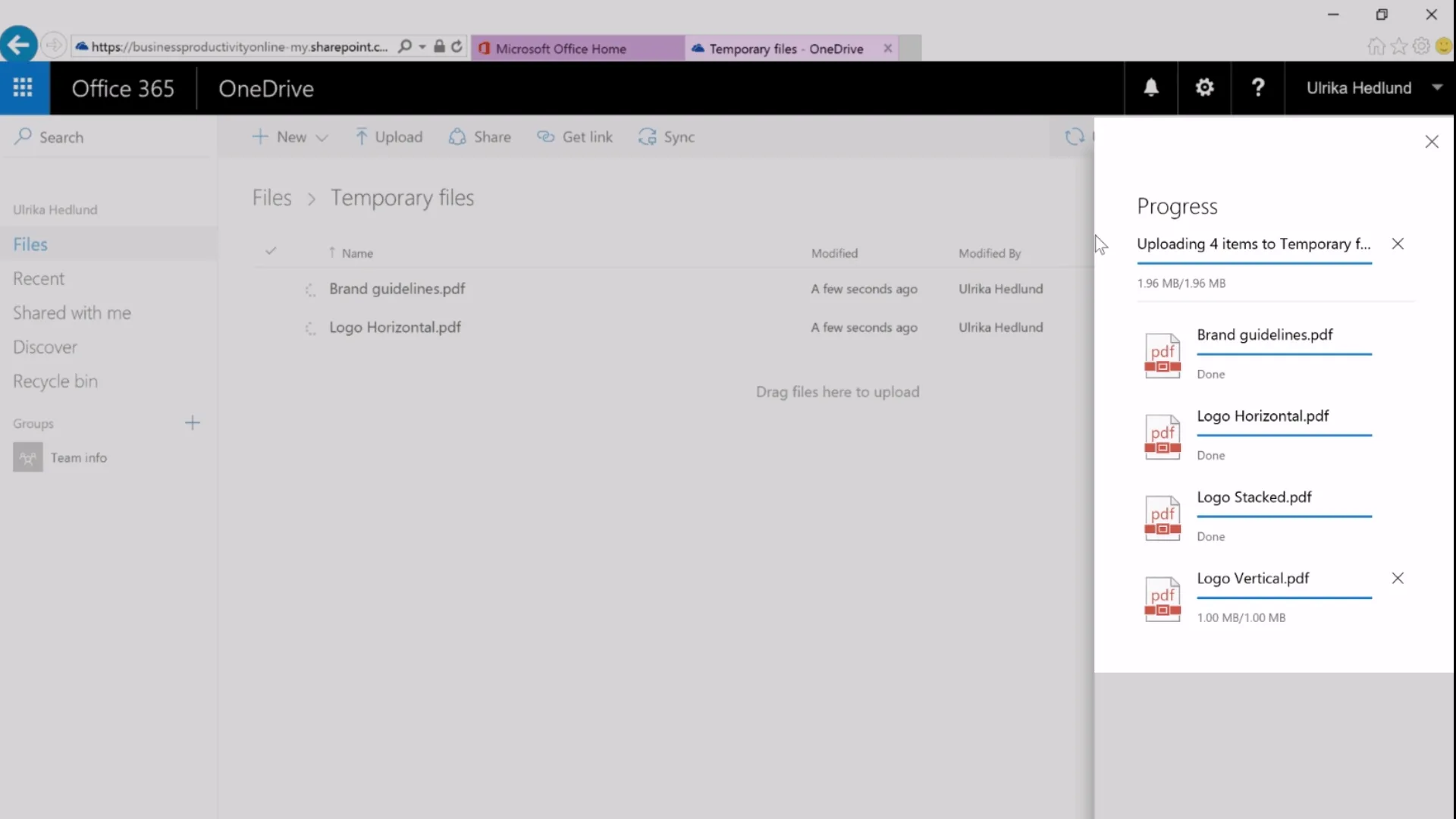This screenshot has height=819, width=1456.
Task: Add a new group with plus icon
Action: click(193, 423)
